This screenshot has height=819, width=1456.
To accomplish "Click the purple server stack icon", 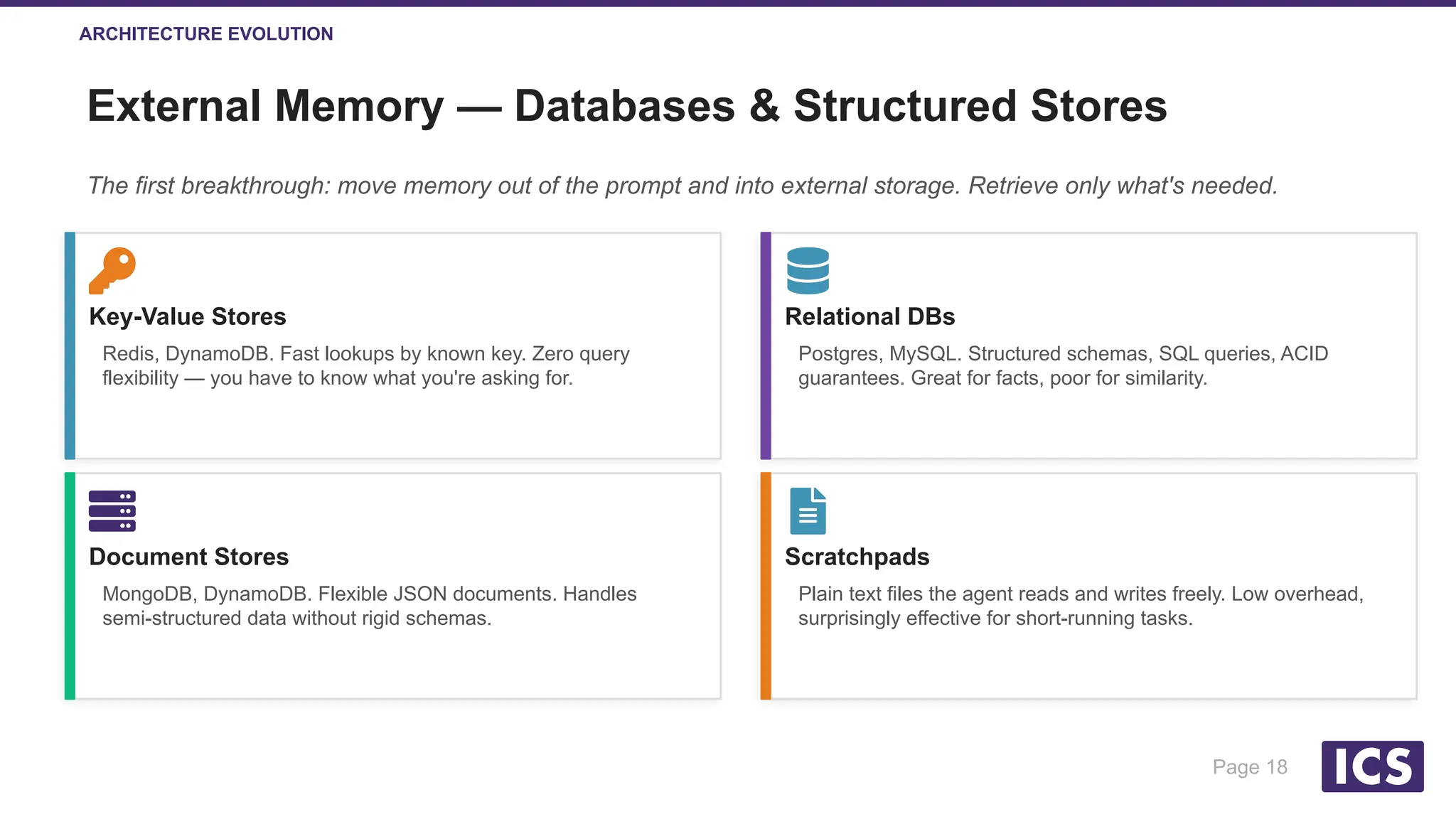I will (x=112, y=510).
